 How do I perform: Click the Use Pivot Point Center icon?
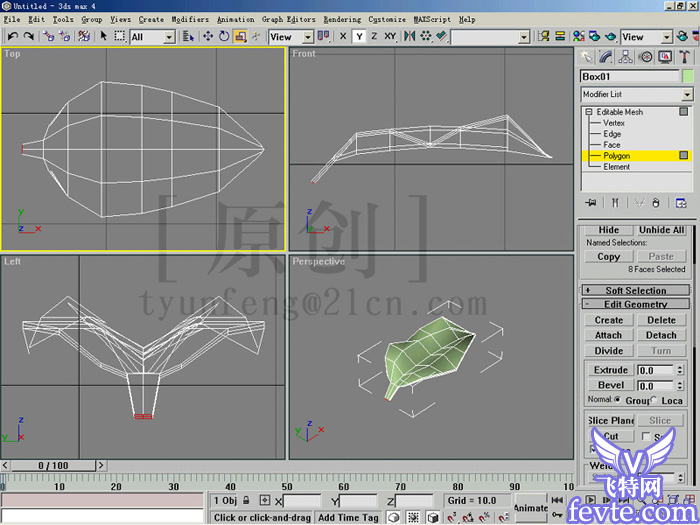(323, 36)
